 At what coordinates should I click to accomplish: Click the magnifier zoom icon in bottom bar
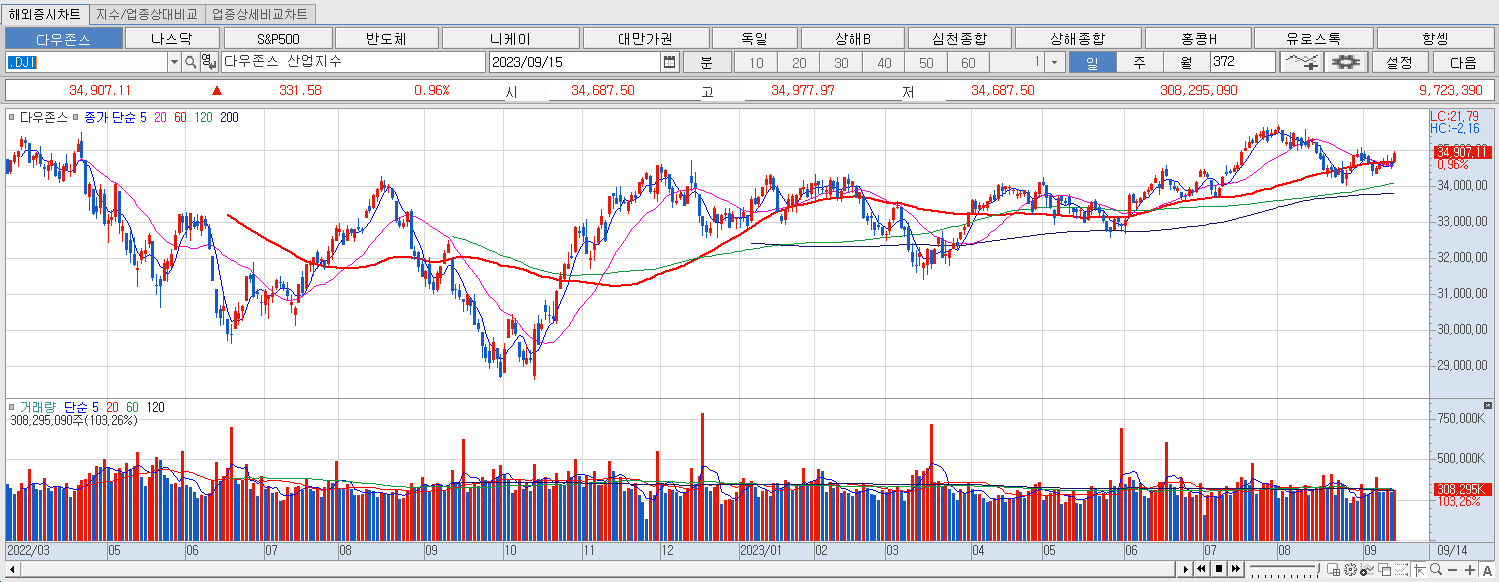click(1436, 569)
